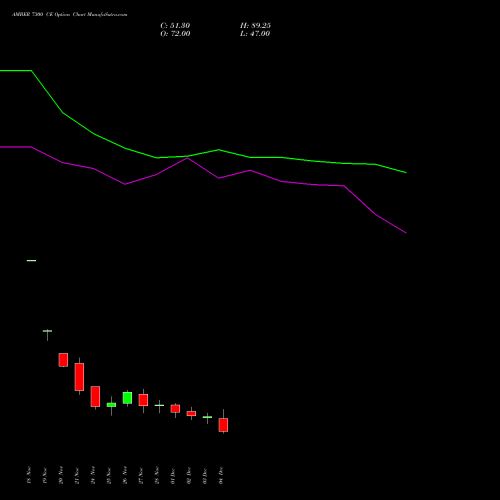This screenshot has height=500, width=500.
Task: Select the 20 Nov date label
Action: point(61,475)
